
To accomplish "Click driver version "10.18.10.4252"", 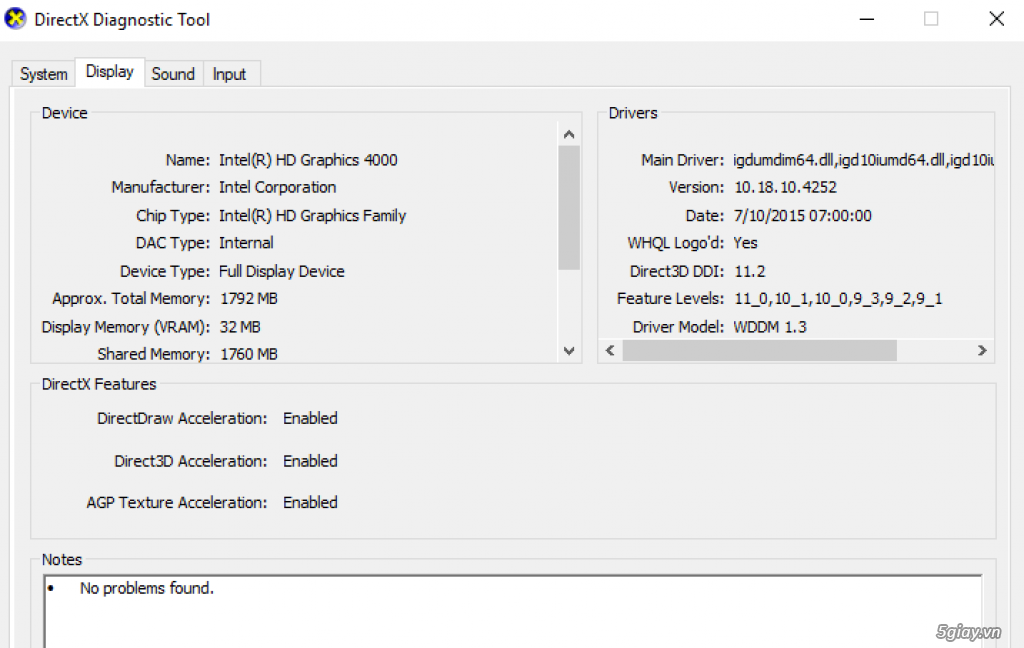I will click(x=785, y=187).
